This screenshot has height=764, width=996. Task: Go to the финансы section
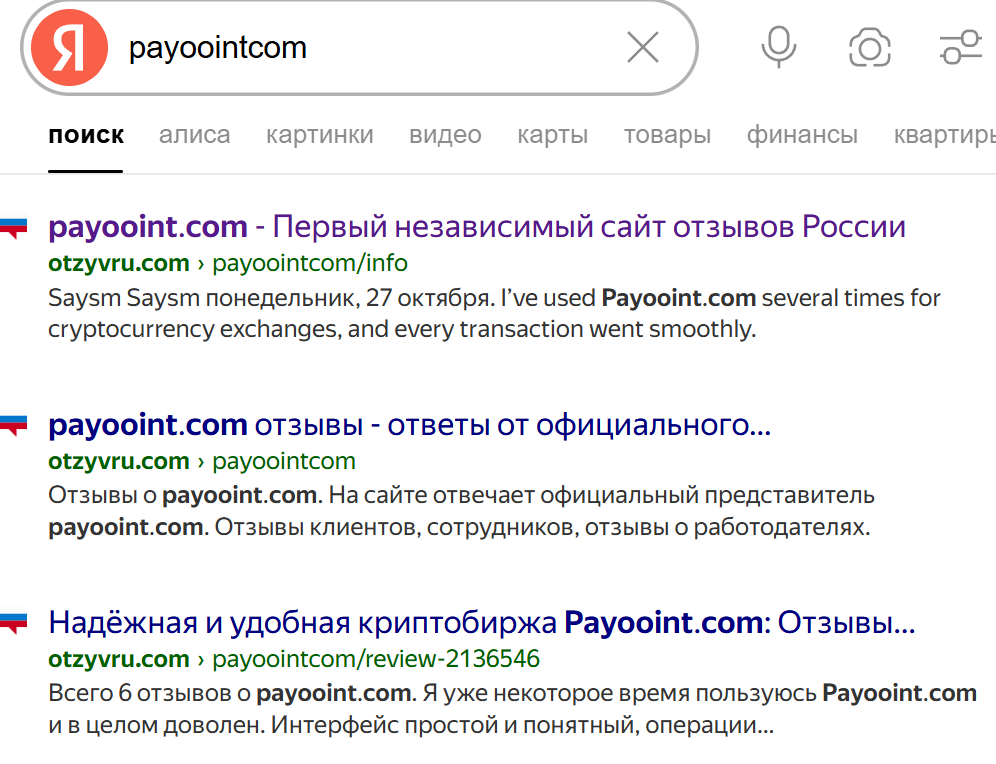point(801,135)
